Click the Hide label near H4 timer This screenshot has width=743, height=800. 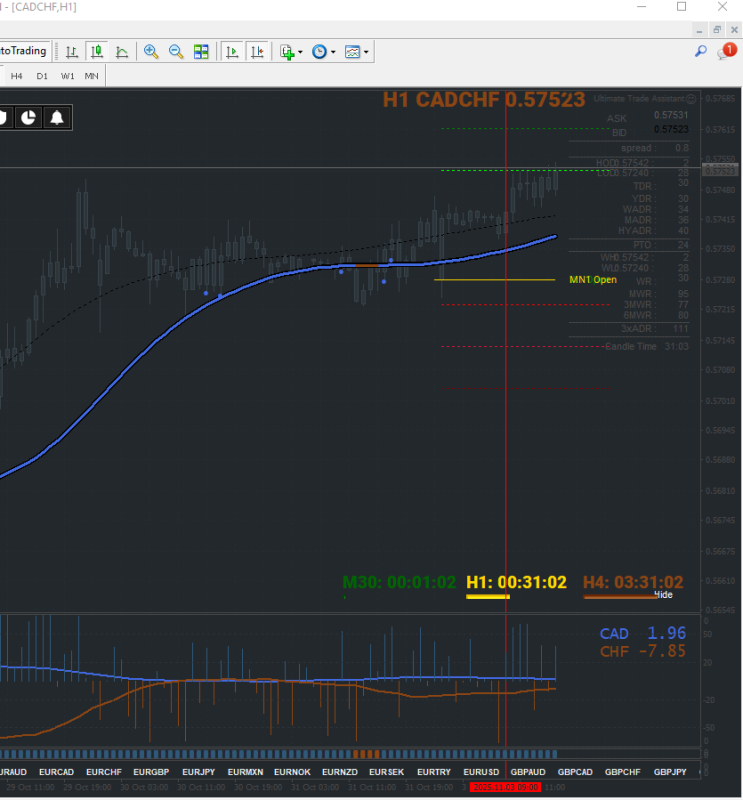pyautogui.click(x=663, y=595)
